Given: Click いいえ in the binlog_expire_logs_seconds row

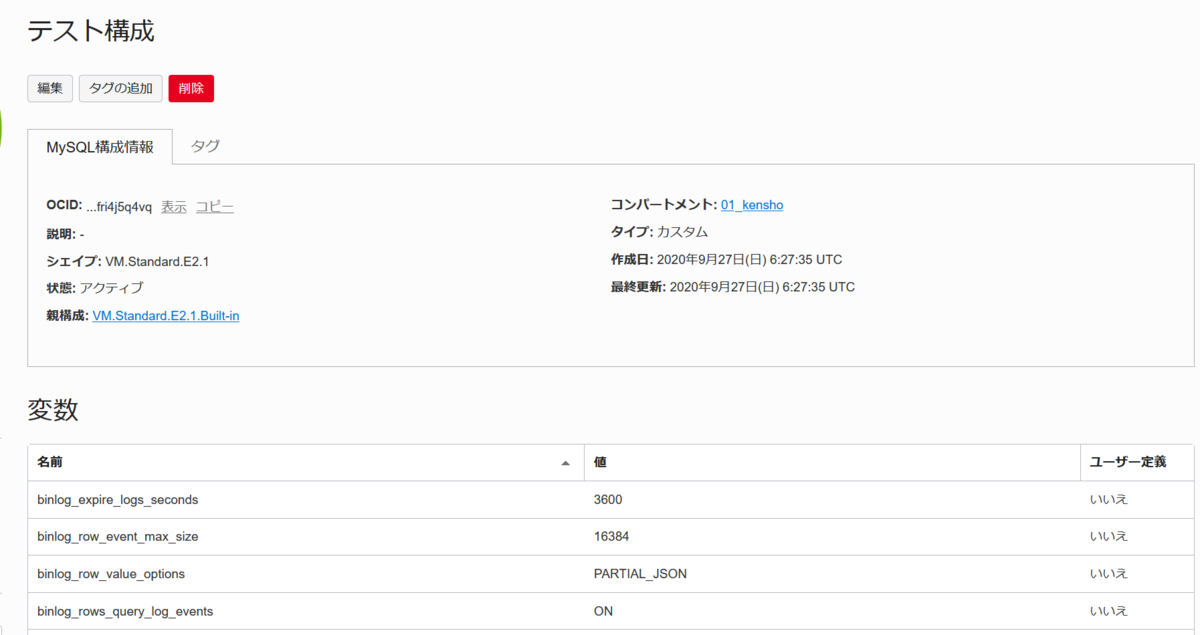Looking at the screenshot, I should [1109, 499].
